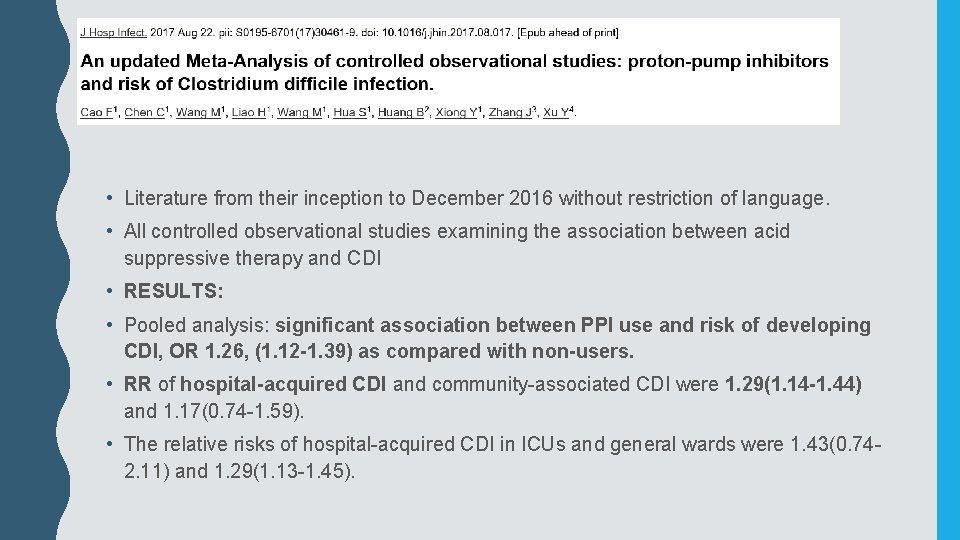Open the Wang M link before Hua S

299,113
